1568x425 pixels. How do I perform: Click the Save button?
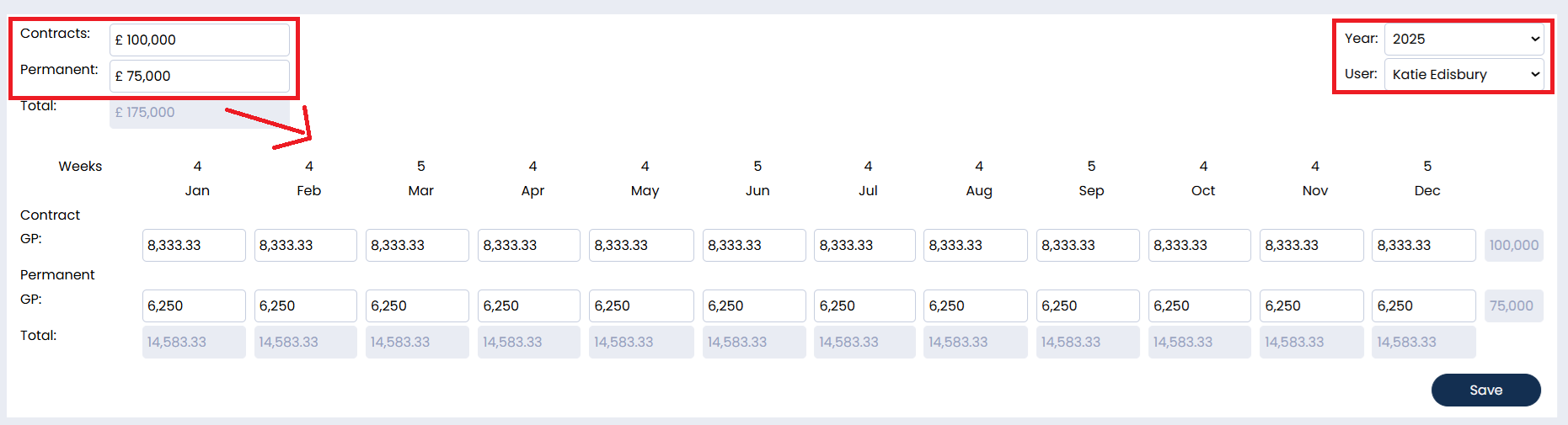pos(1485,390)
